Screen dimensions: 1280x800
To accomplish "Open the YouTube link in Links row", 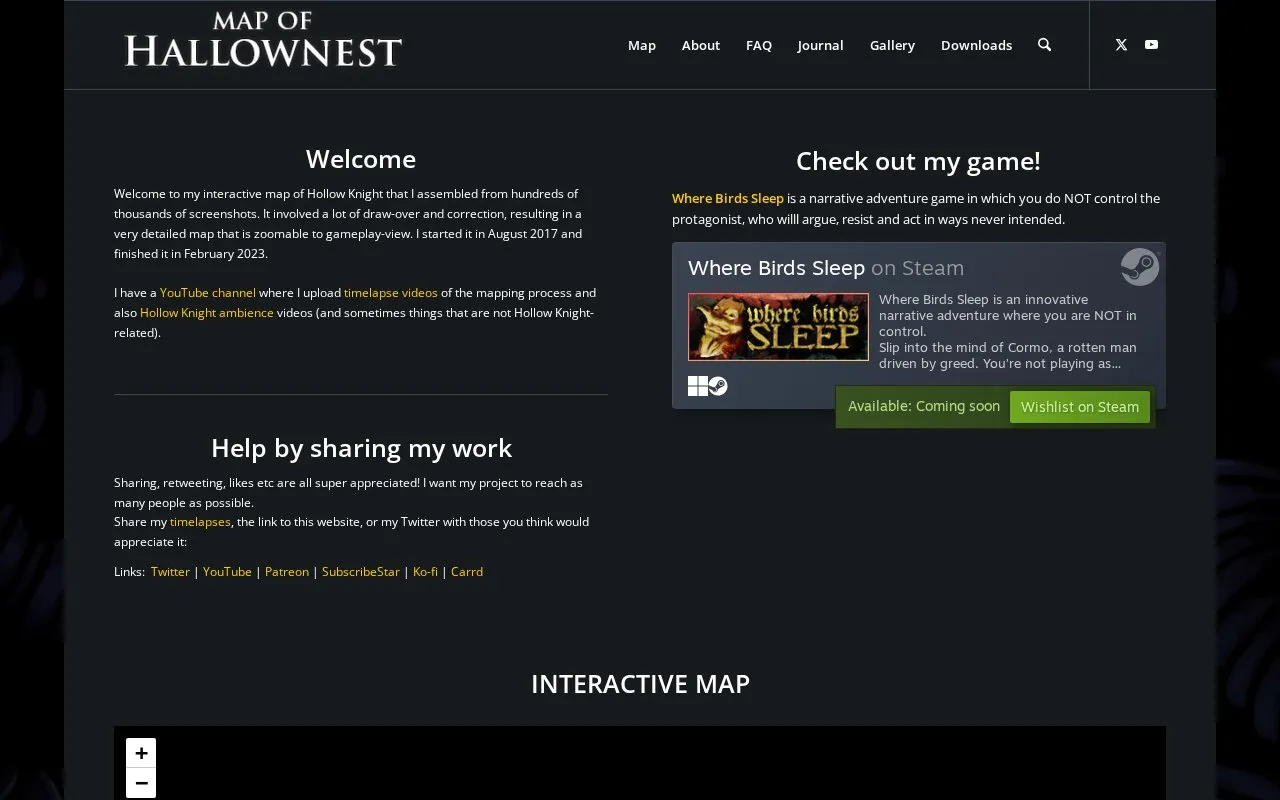I will 227,572.
